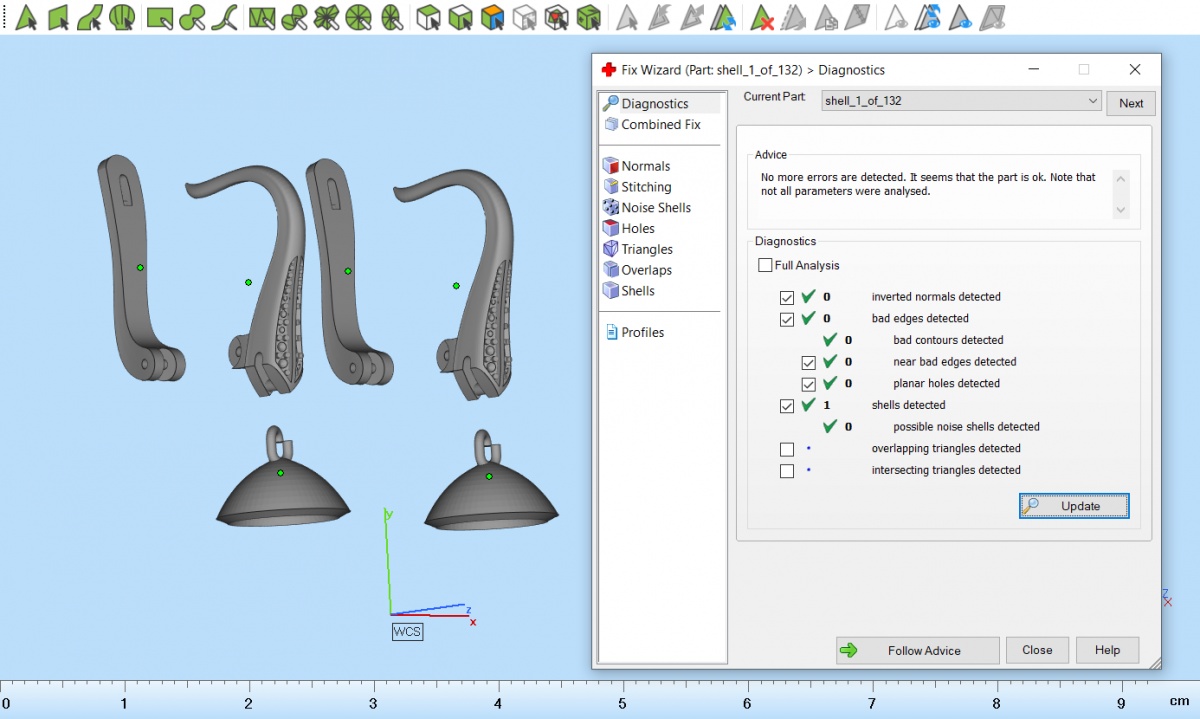Screen dimensions: 1200x719
Task: Open the Normals fix page
Action: pos(645,166)
